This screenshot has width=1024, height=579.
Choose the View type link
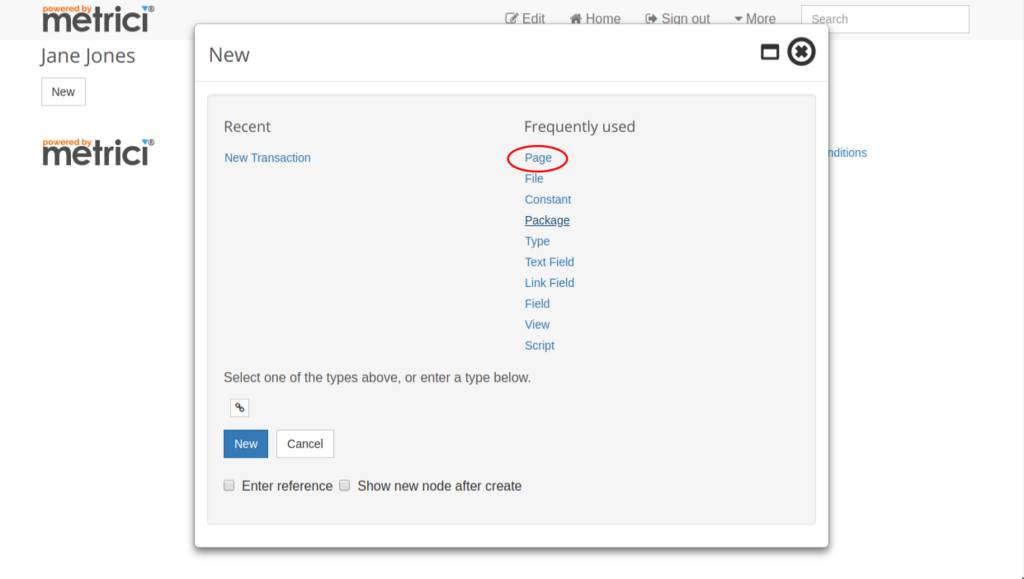537,324
